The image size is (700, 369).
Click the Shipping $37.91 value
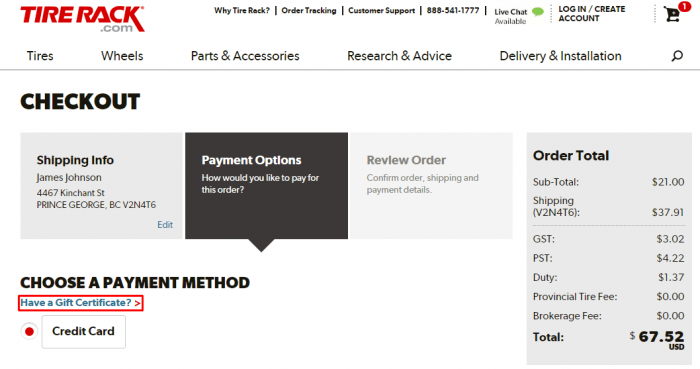(x=667, y=212)
